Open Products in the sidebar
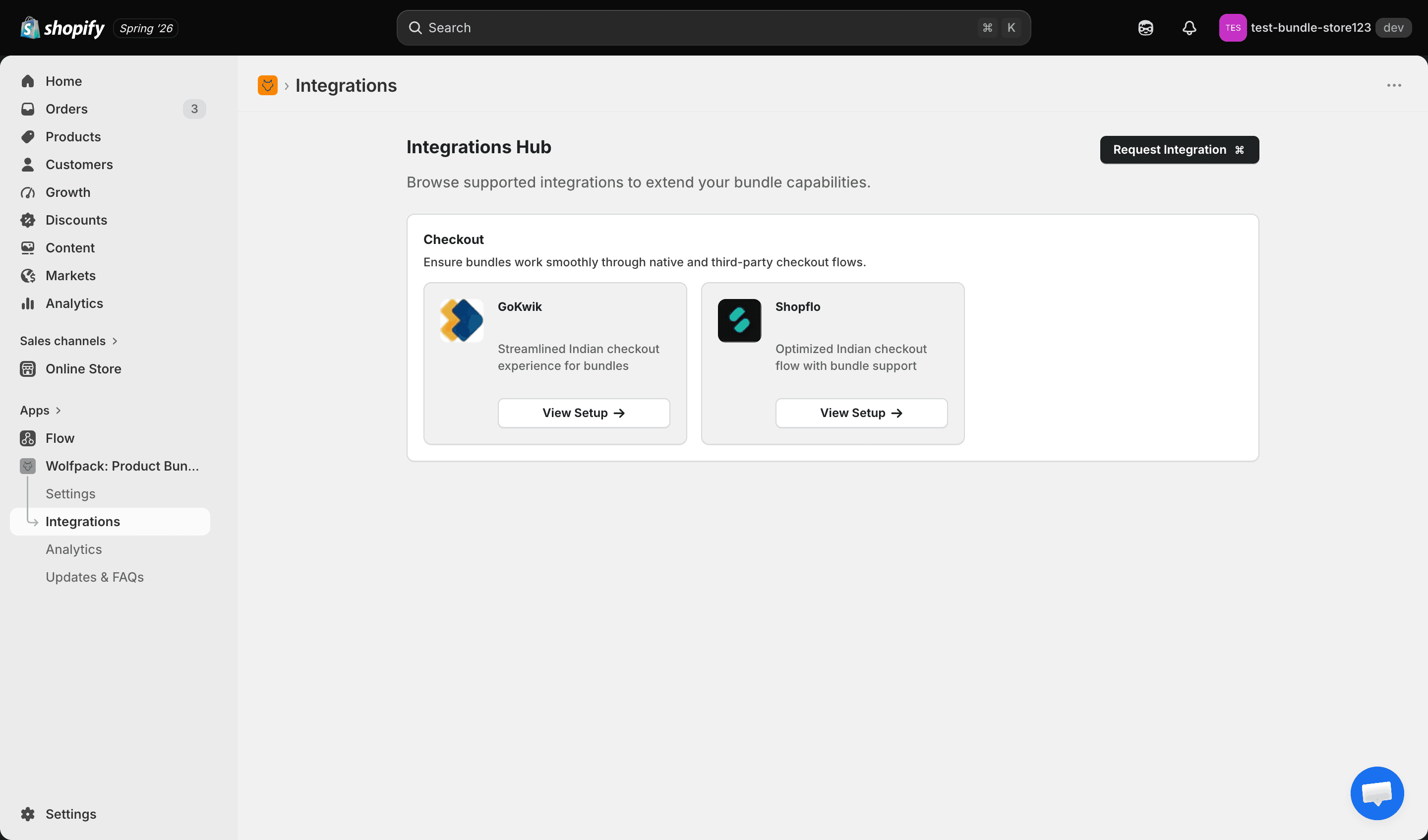1428x840 pixels. click(x=110, y=136)
